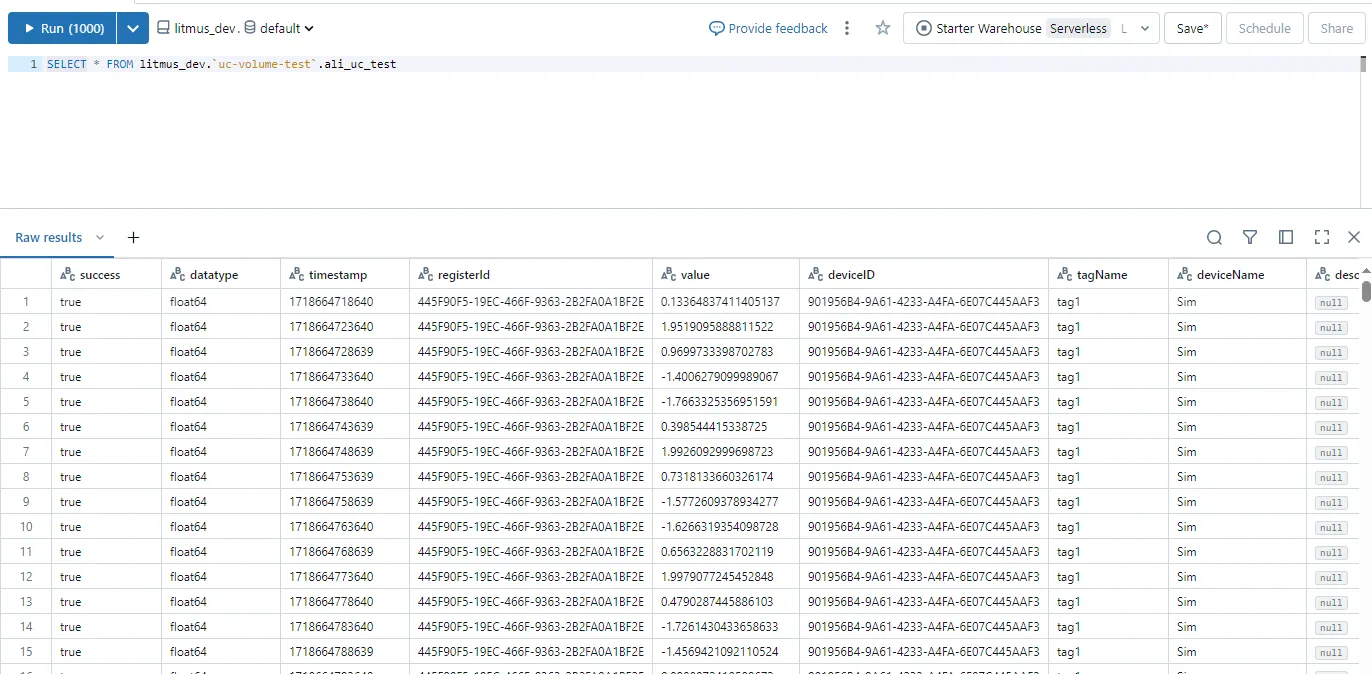The image size is (1372, 674).
Task: Select value cell 0.6563228831702119
Action: (726, 551)
